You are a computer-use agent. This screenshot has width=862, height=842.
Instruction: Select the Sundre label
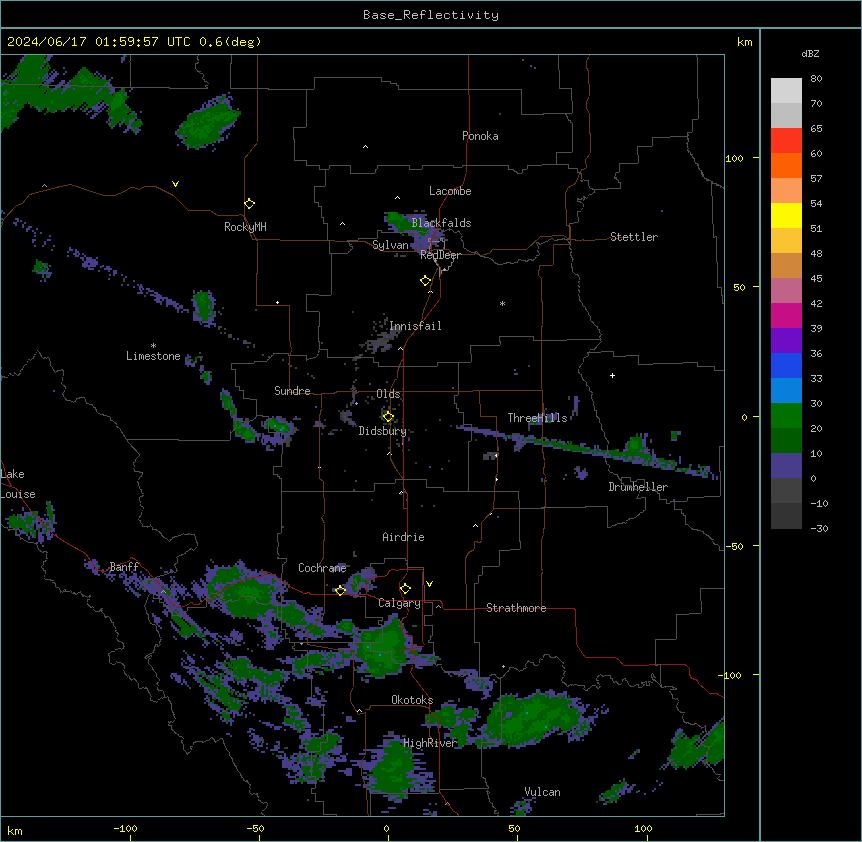[292, 391]
